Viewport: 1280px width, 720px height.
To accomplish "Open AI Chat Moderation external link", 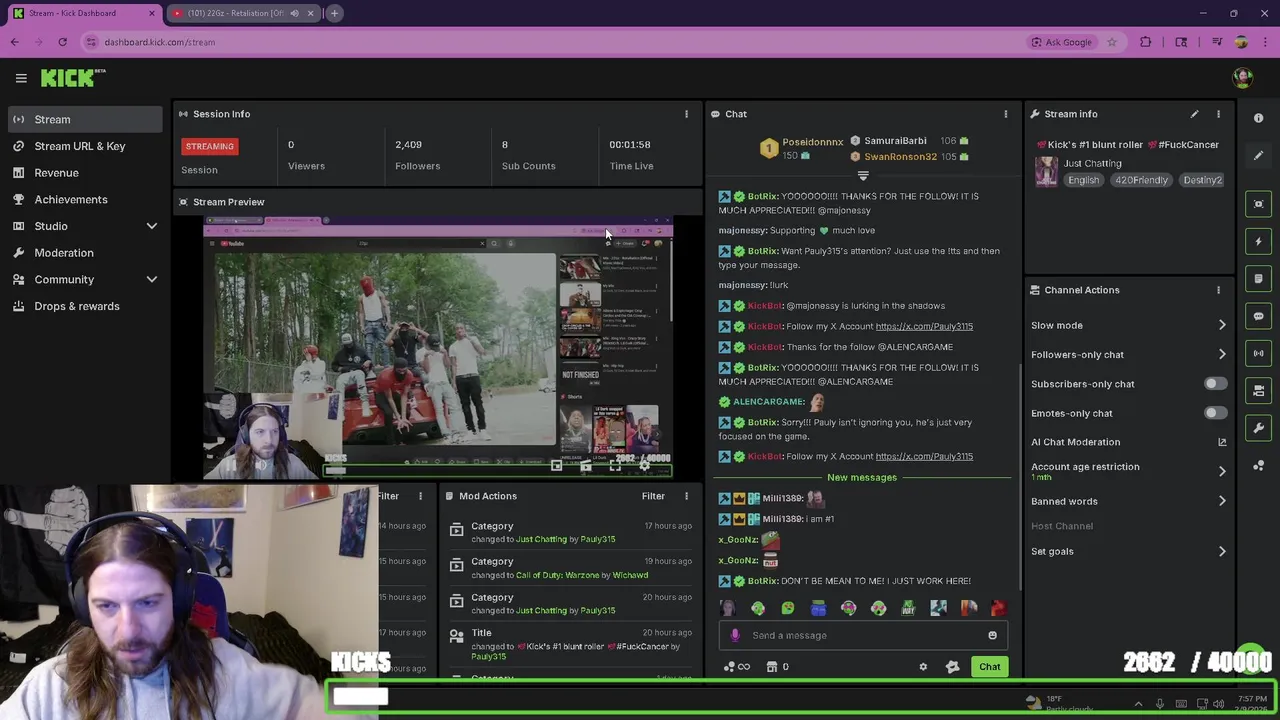I will click(1222, 442).
